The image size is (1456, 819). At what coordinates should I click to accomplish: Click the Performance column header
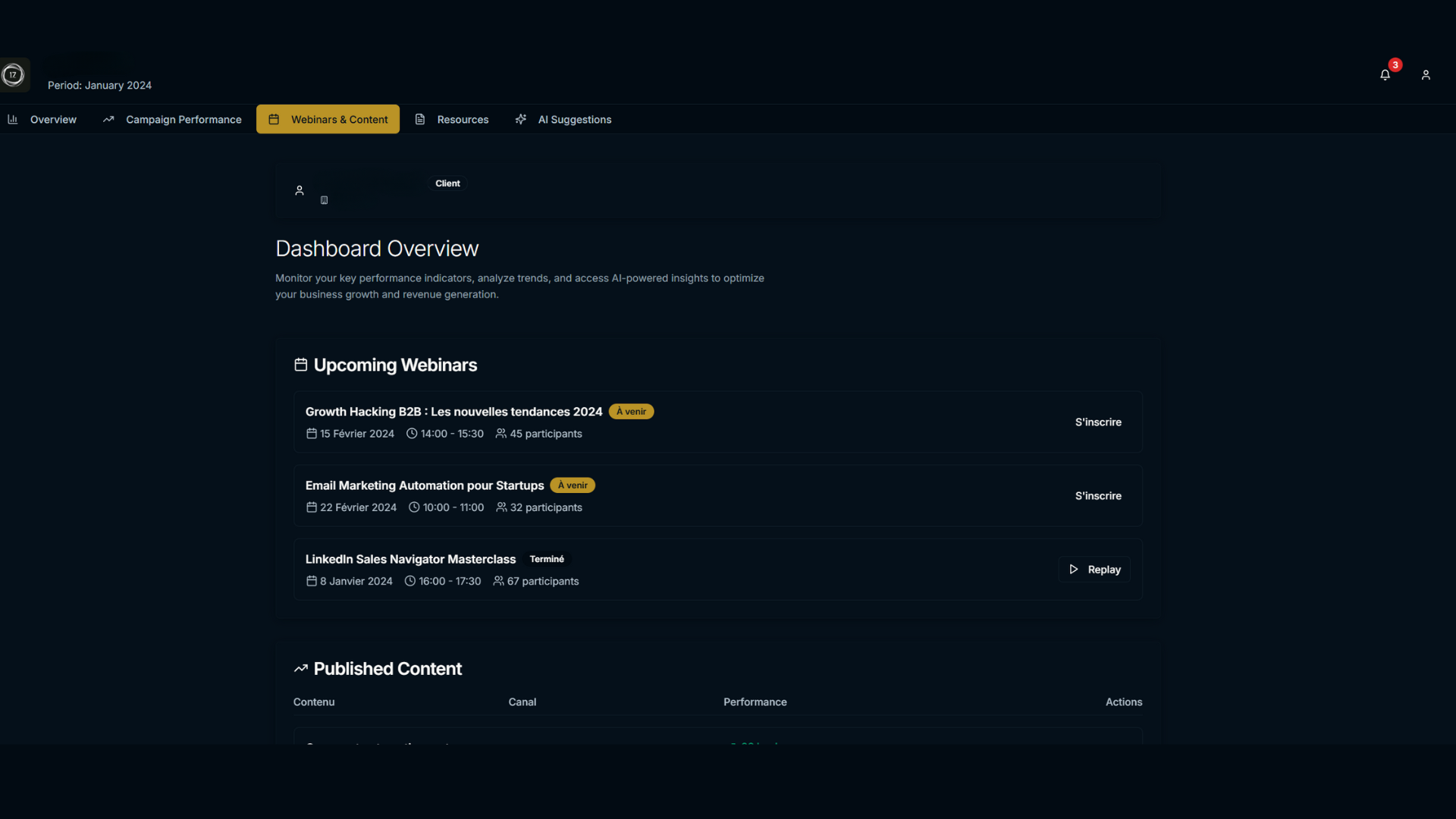755,702
